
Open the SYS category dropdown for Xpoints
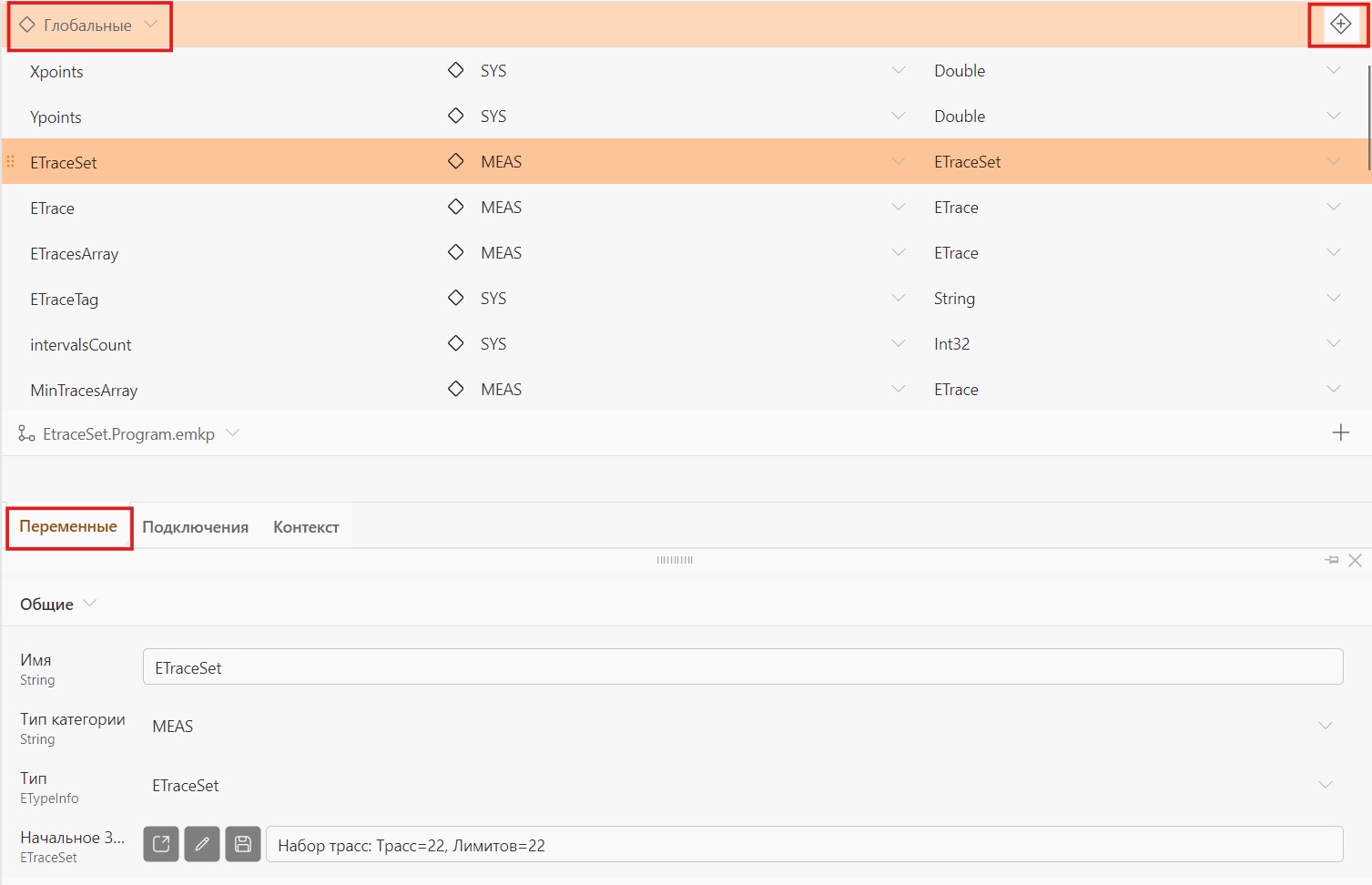pyautogui.click(x=899, y=70)
